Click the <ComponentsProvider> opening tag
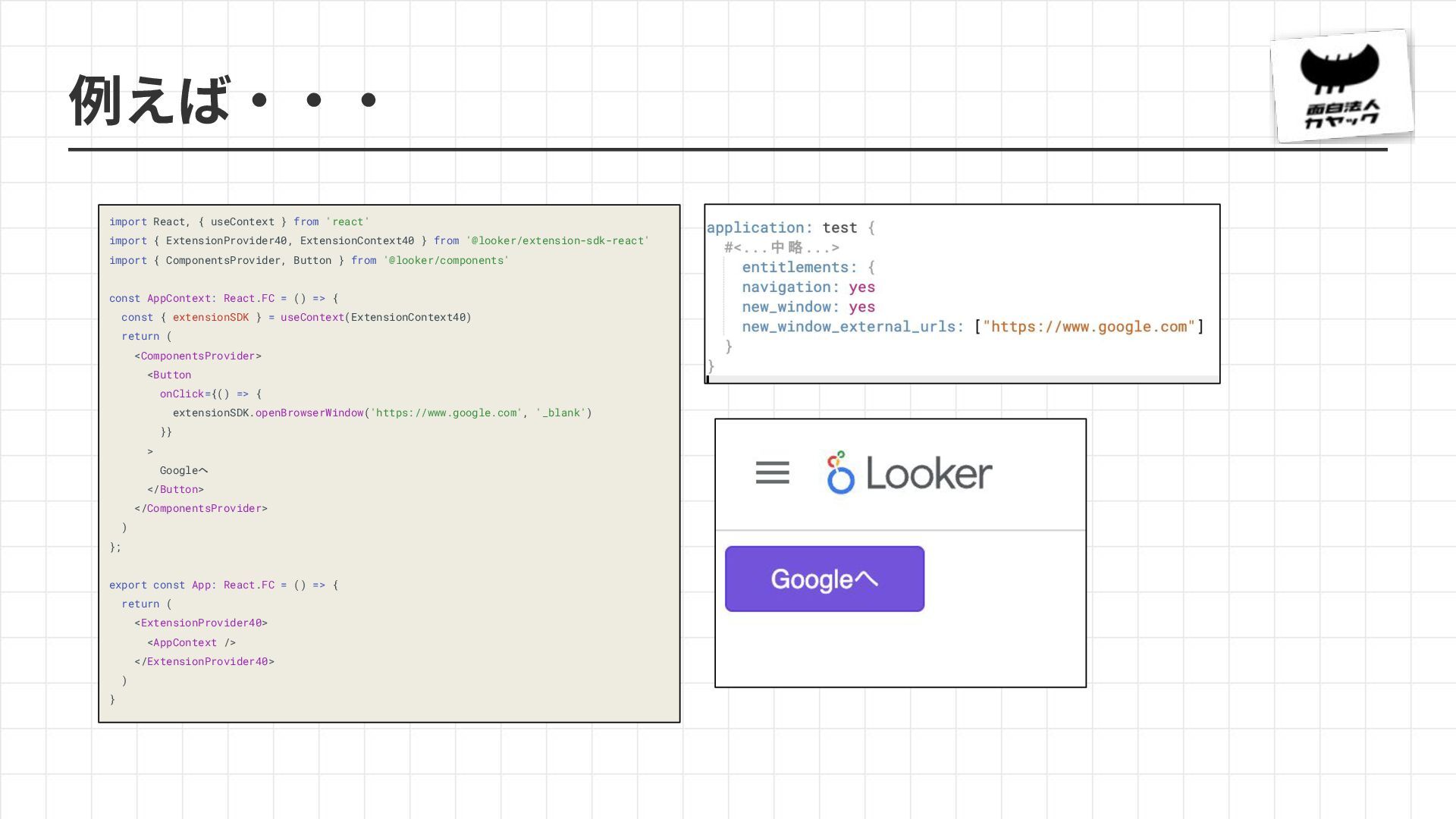This screenshot has width=1456, height=819. (198, 356)
